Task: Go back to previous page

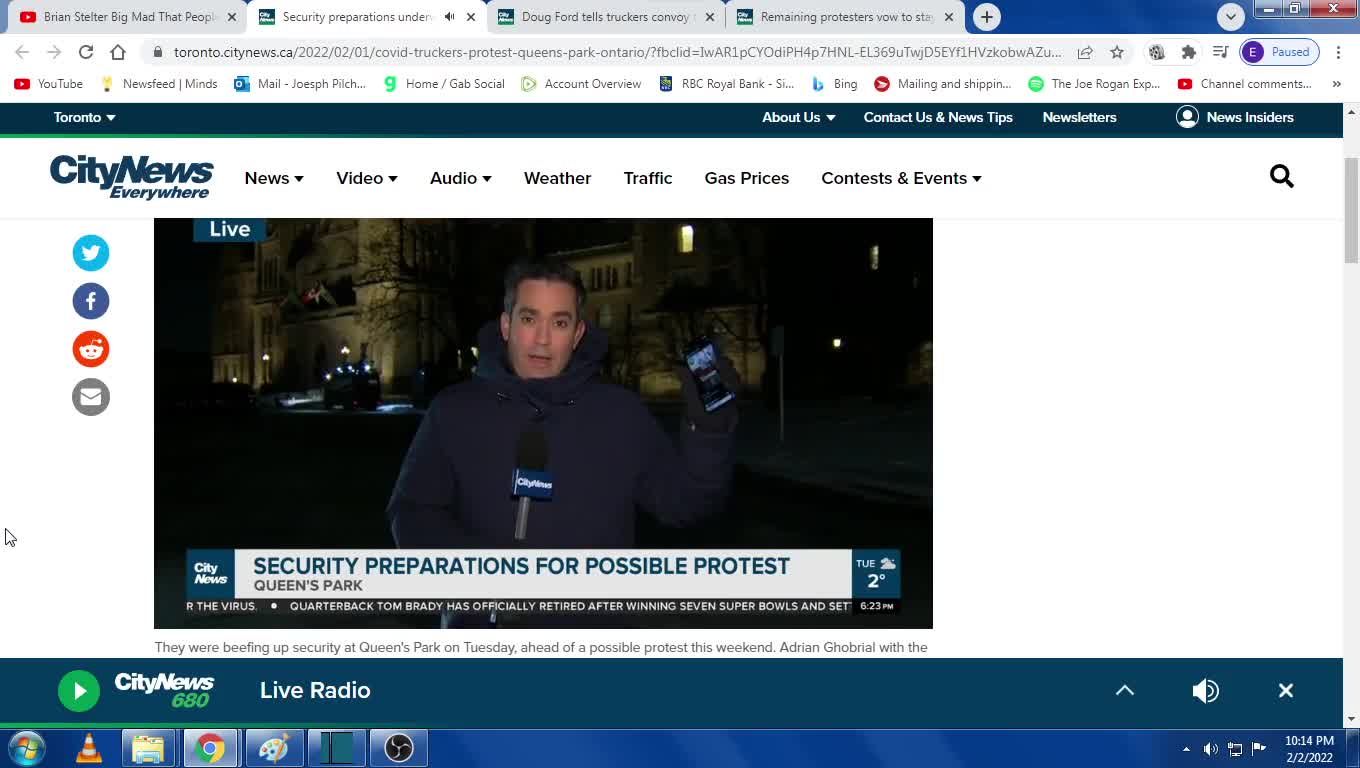Action: click(x=22, y=52)
